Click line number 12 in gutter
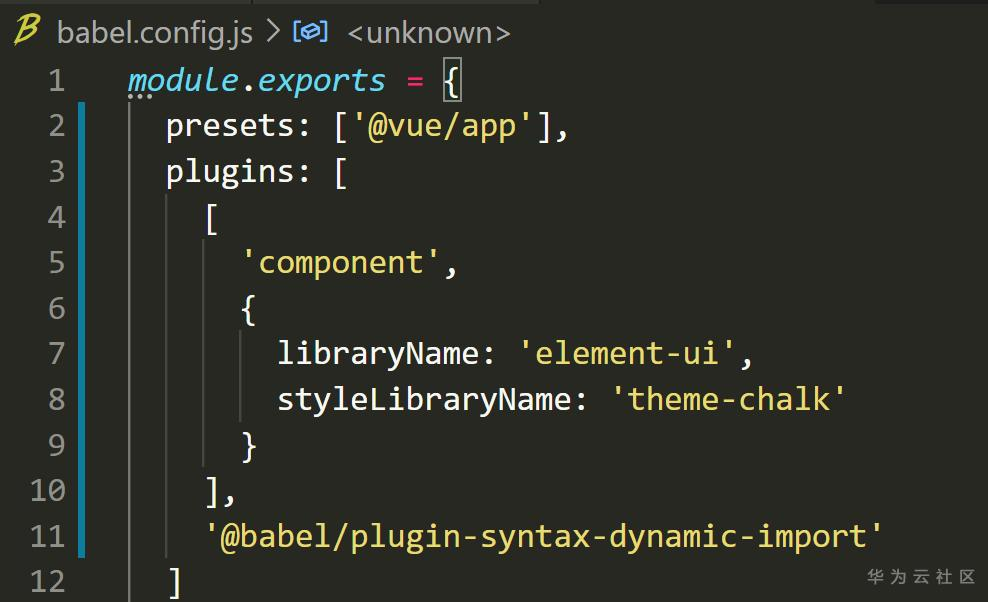The width and height of the screenshot is (988, 602). [48, 581]
